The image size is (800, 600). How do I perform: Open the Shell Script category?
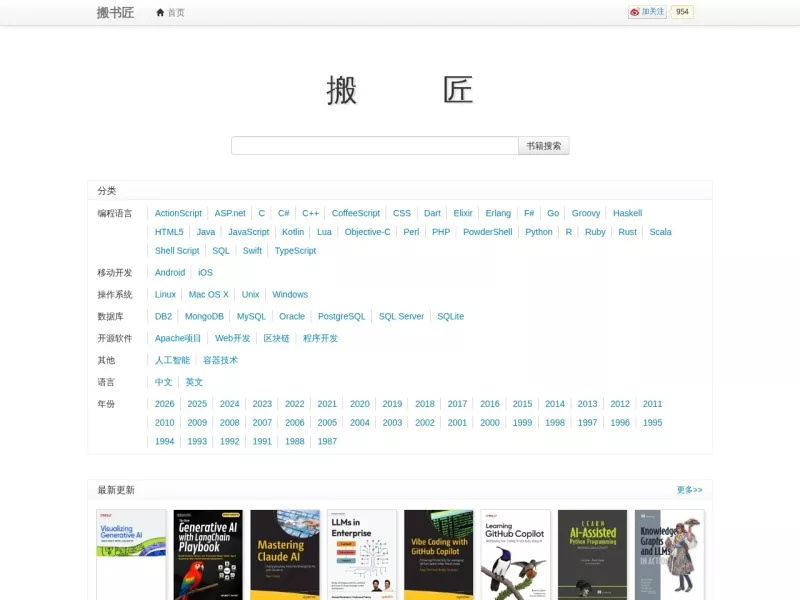[177, 251]
